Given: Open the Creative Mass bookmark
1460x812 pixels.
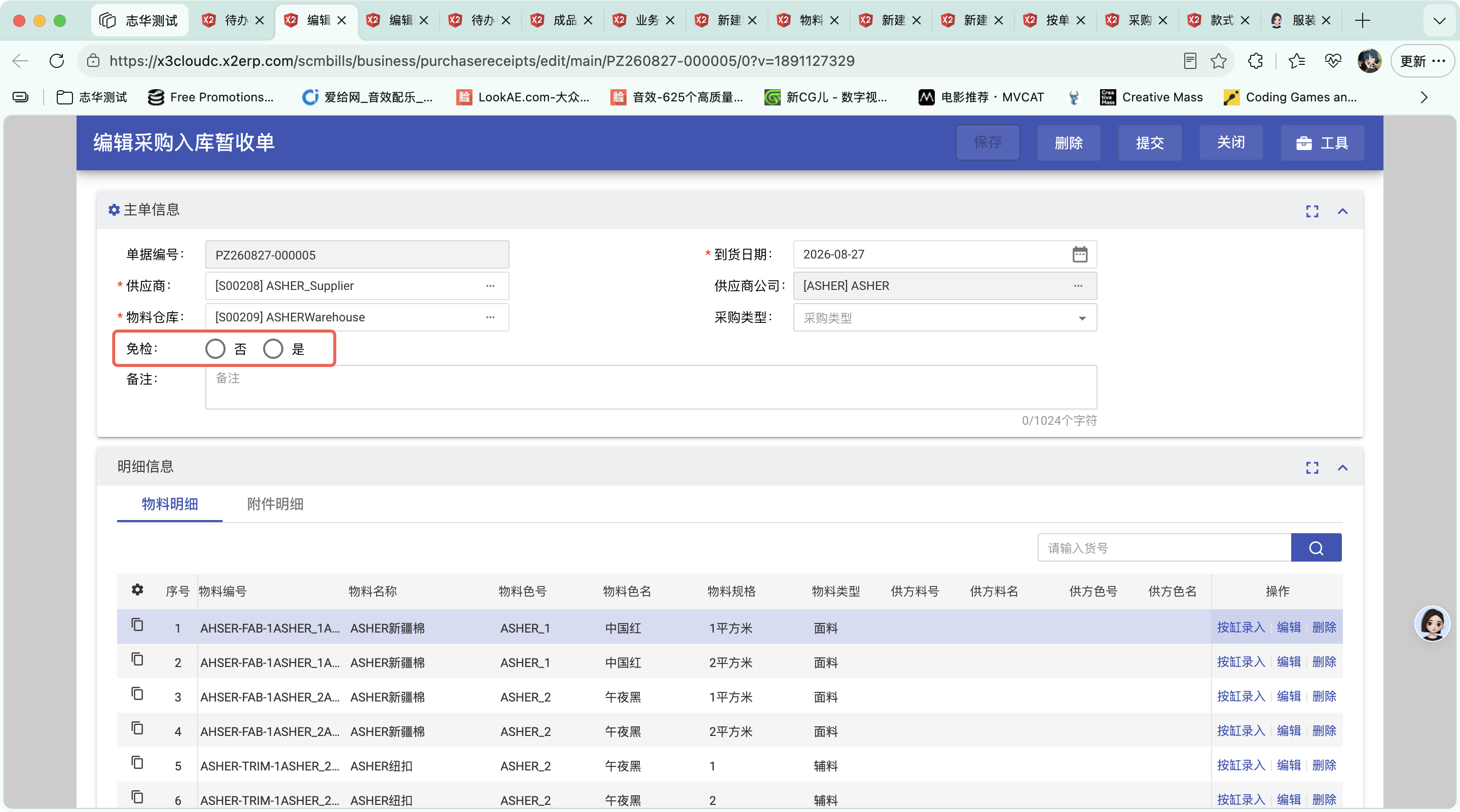Looking at the screenshot, I should coord(1151,97).
